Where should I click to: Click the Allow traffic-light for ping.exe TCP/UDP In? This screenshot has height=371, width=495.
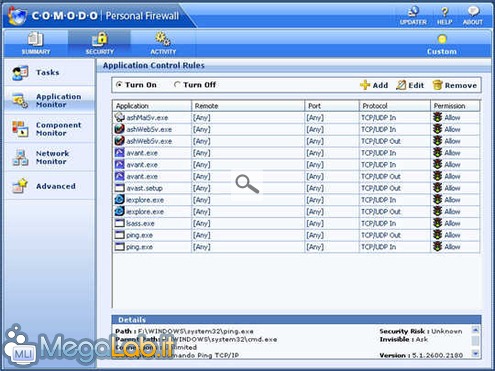[x=437, y=247]
